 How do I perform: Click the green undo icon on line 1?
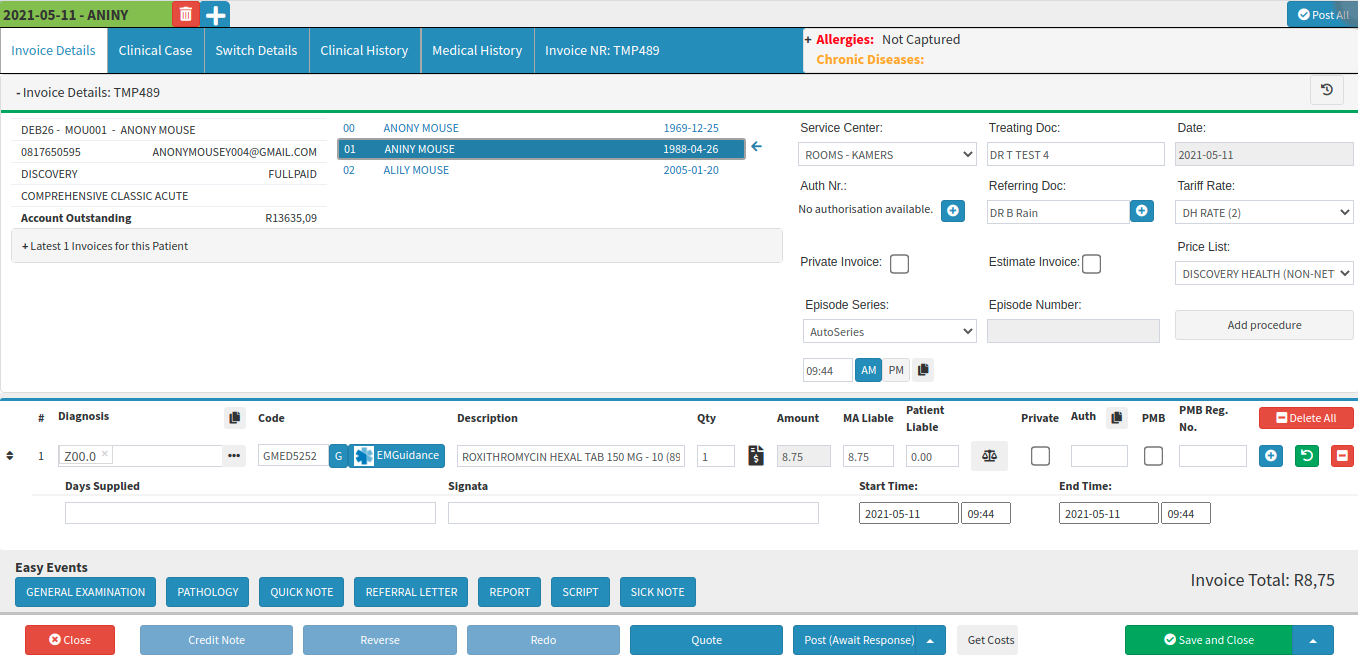pyautogui.click(x=1306, y=456)
